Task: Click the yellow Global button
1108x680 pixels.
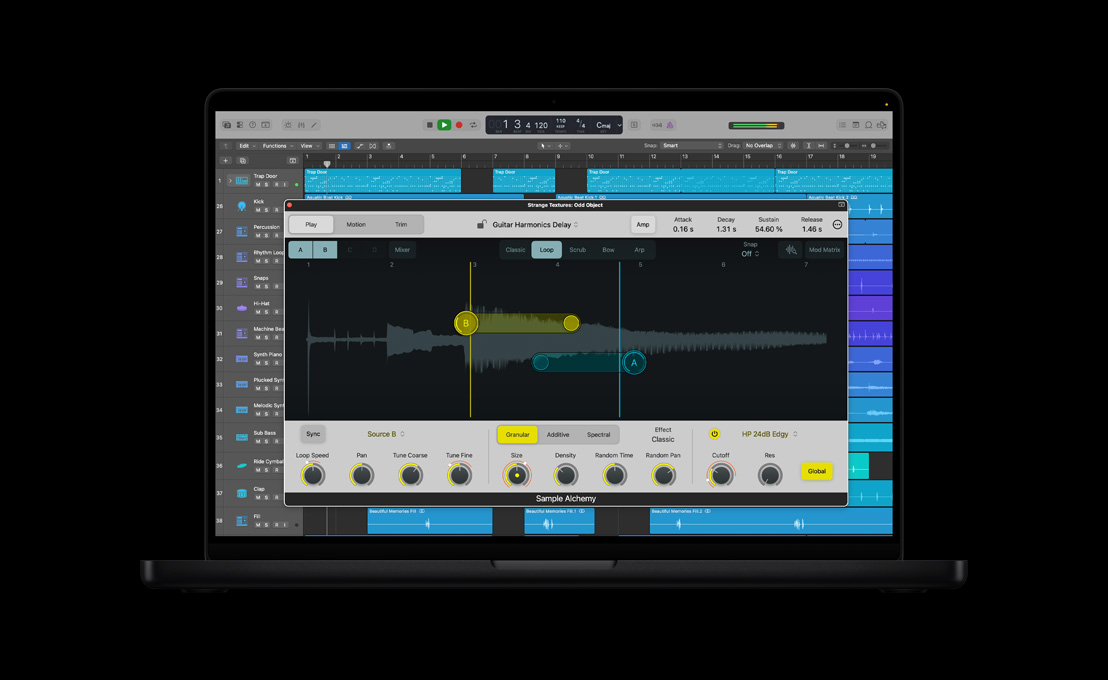Action: click(x=817, y=471)
